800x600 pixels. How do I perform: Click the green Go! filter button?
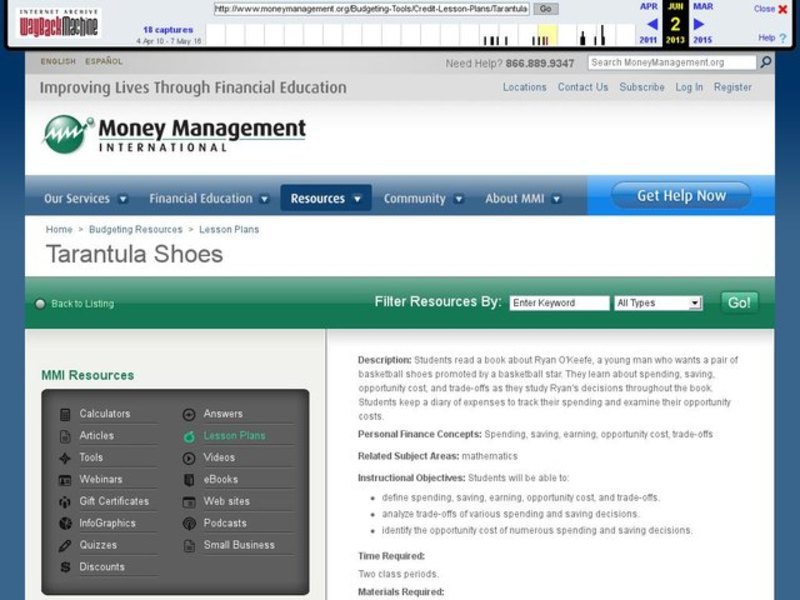739,303
